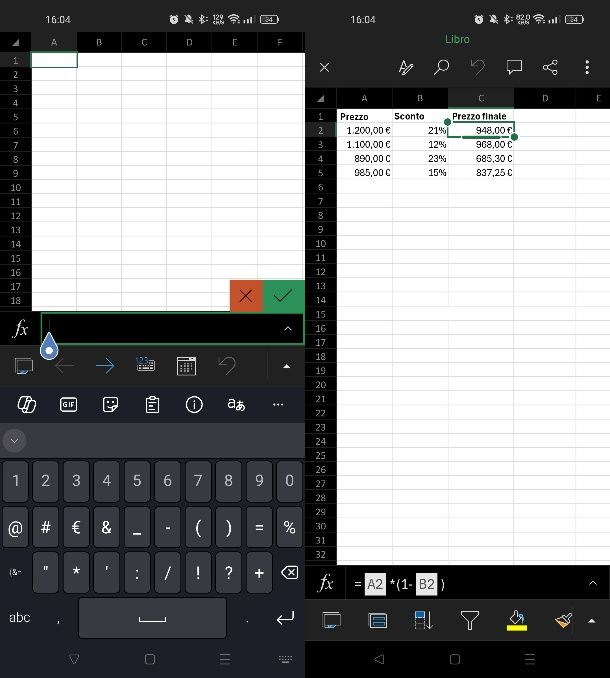This screenshot has width=610, height=678.
Task: Undo in Libro top toolbar
Action: [478, 67]
